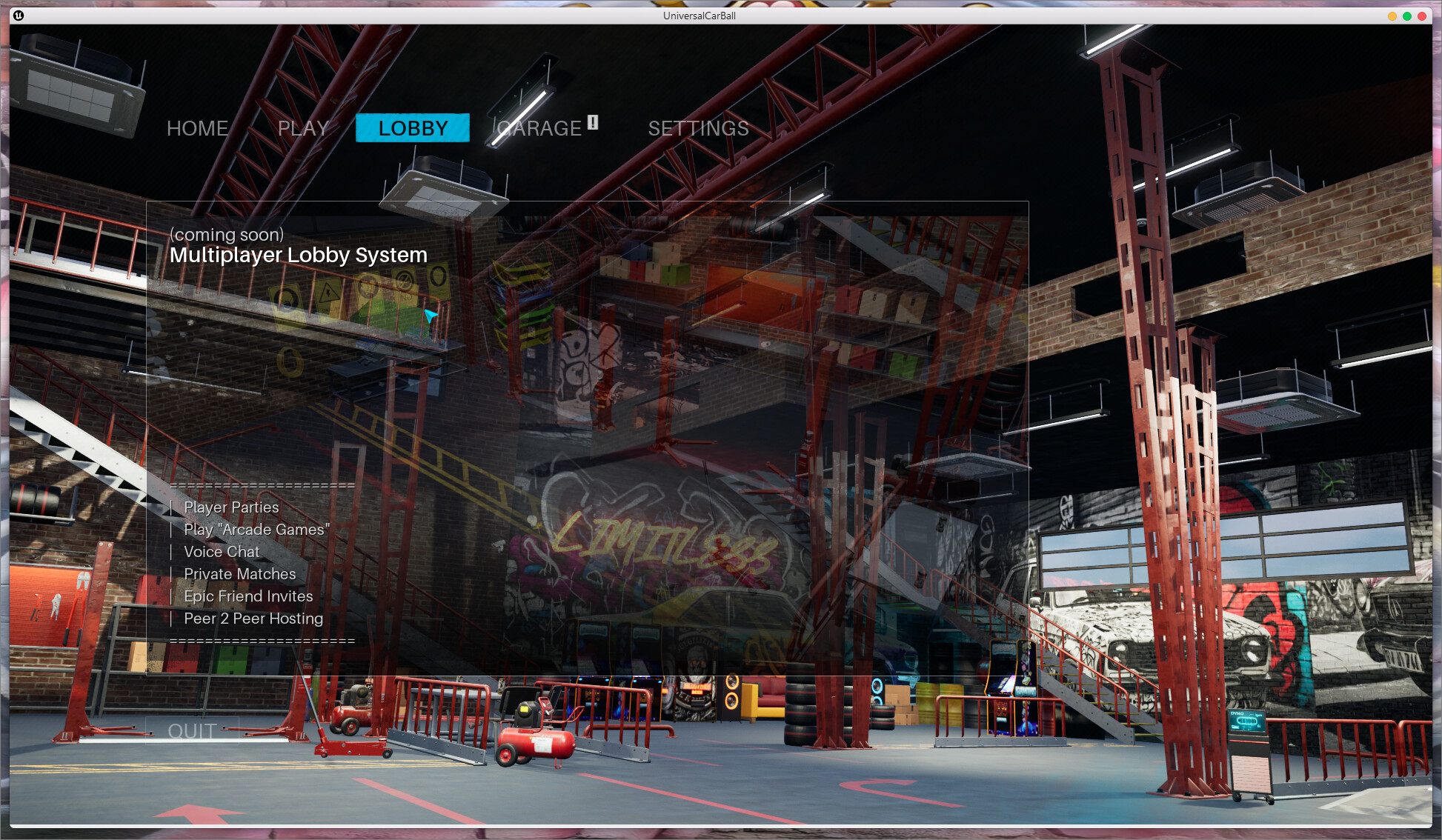Open the GARAGE tab
The width and height of the screenshot is (1442, 840).
539,128
